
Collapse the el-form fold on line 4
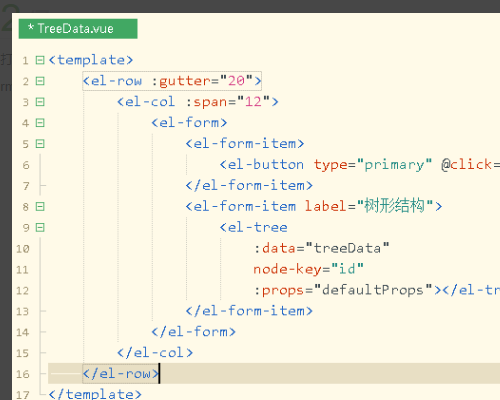(40, 123)
